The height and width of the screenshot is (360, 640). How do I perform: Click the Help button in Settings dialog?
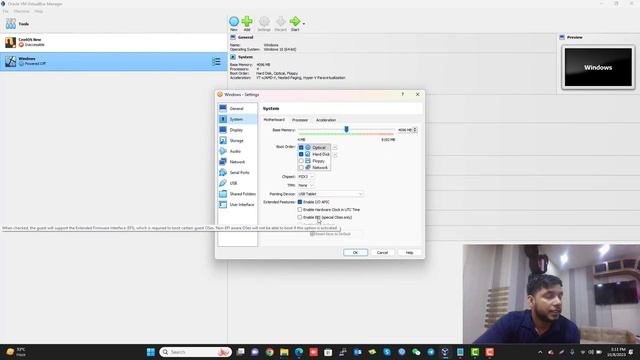(x=409, y=253)
